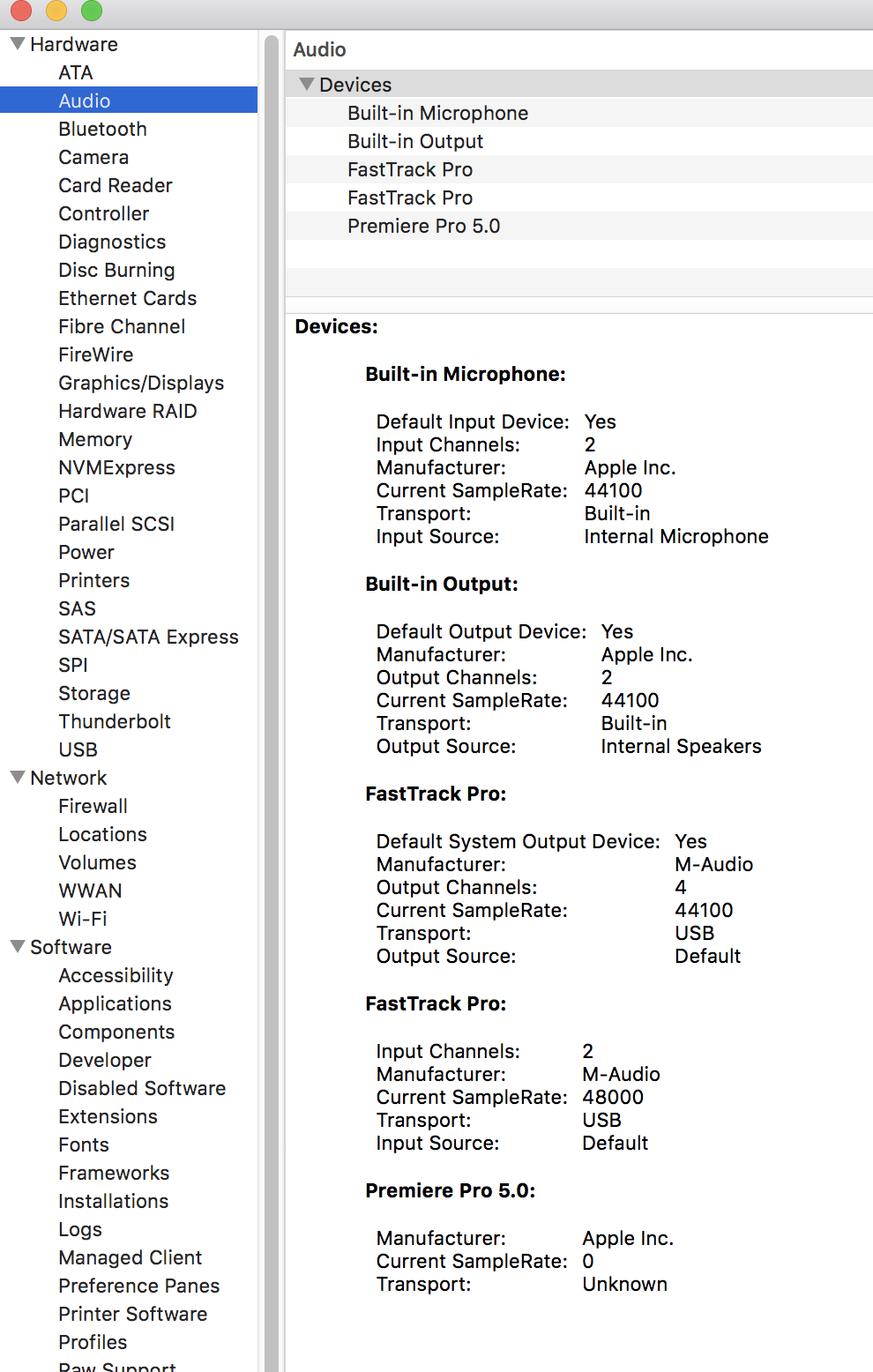Select Extensions under Software

(x=108, y=1116)
